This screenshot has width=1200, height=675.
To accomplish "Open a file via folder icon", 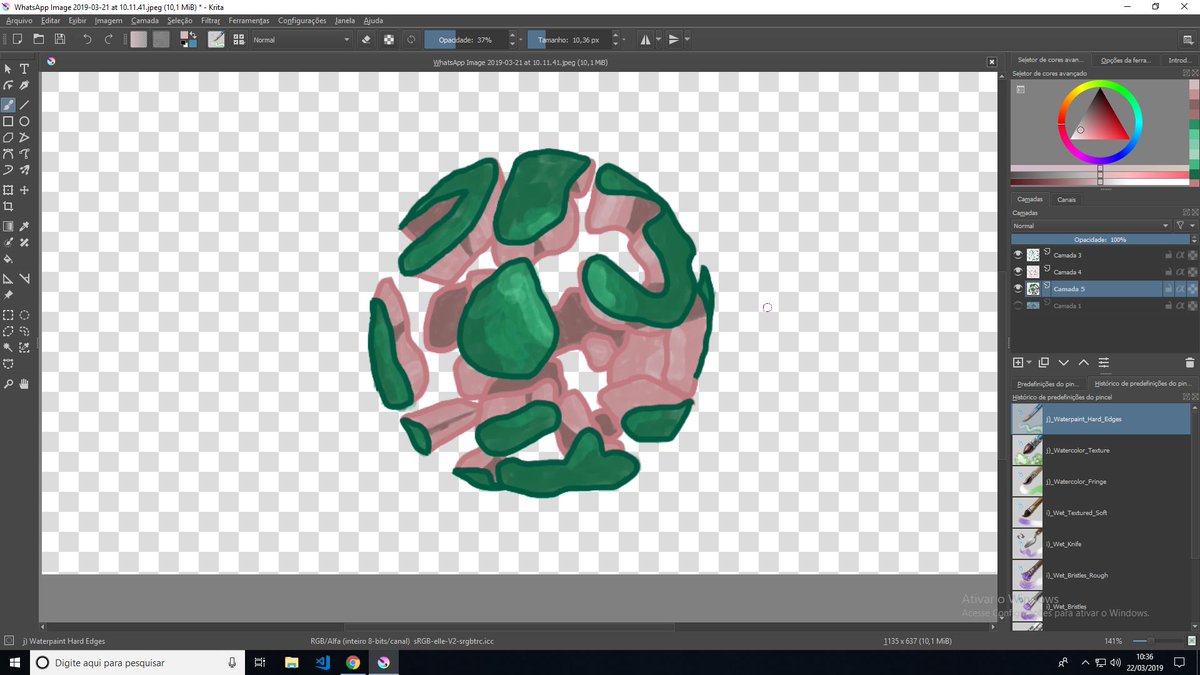I will click(x=39, y=39).
